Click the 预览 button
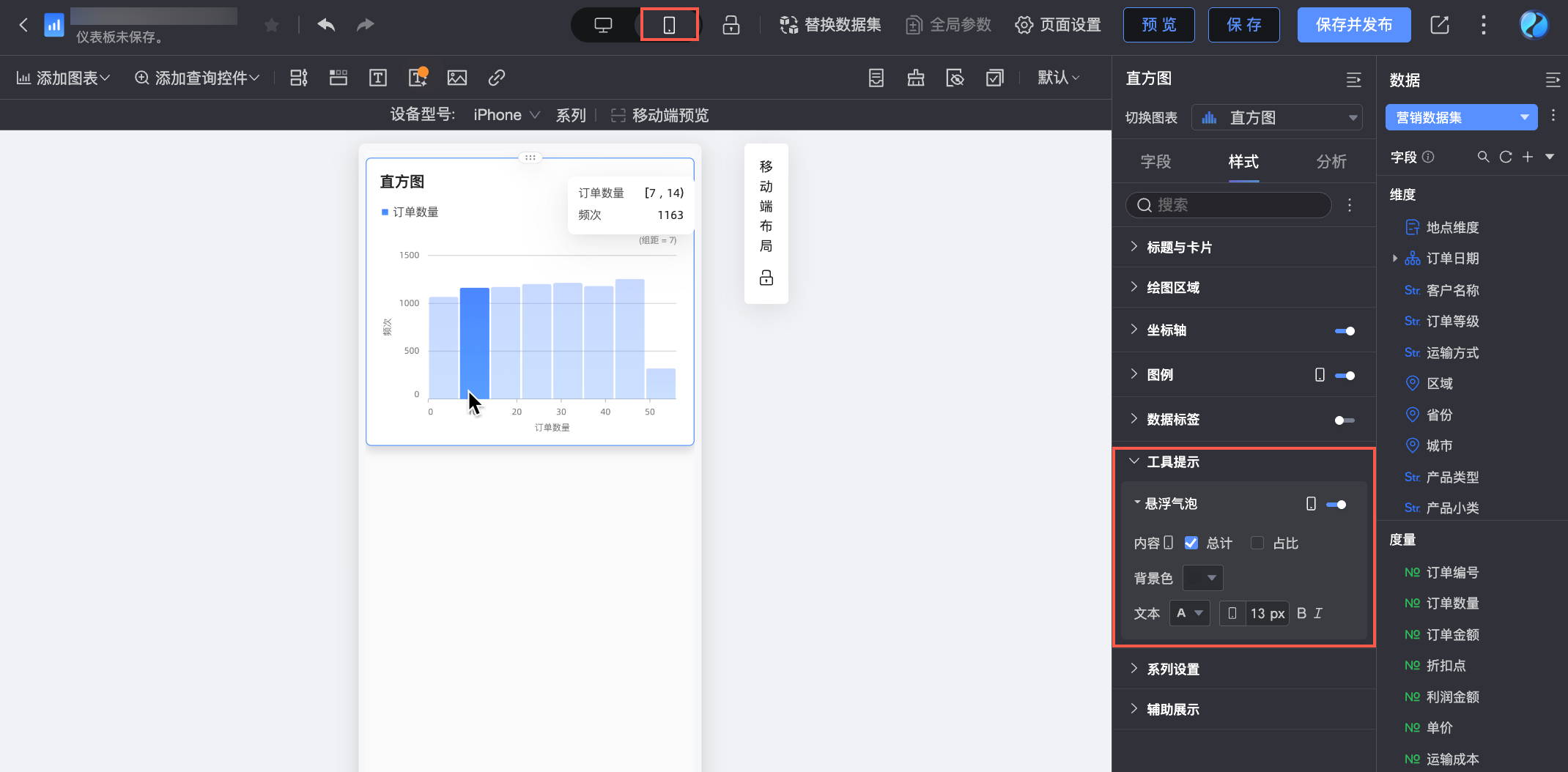 tap(1159, 25)
